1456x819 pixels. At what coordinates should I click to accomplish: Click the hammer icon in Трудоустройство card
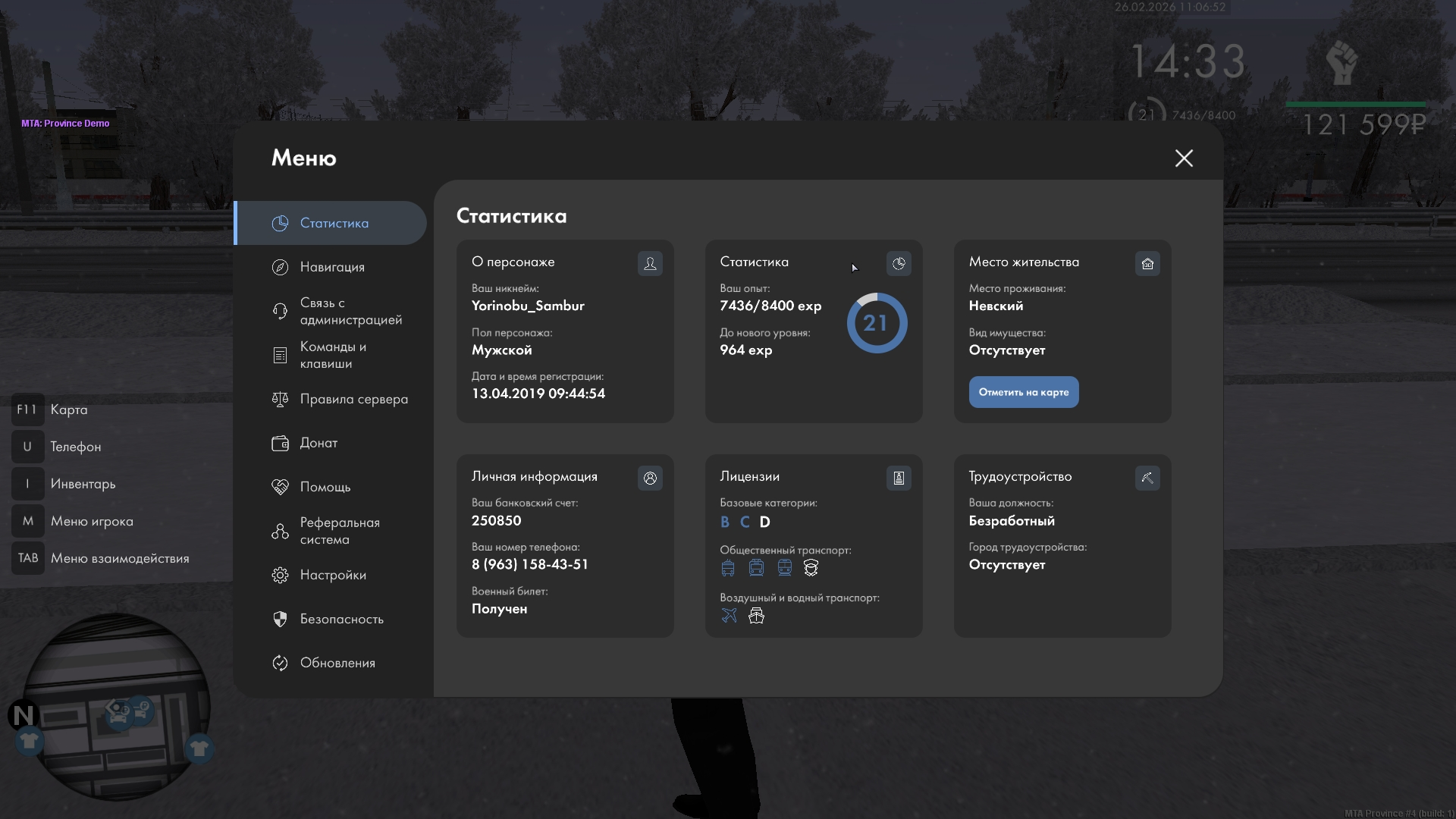(x=1147, y=478)
